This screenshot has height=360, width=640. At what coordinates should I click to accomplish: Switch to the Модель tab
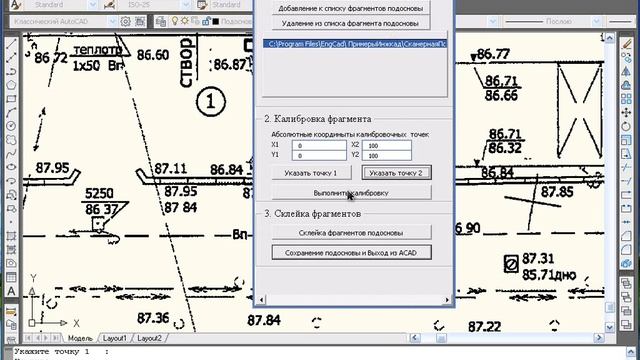[80, 338]
